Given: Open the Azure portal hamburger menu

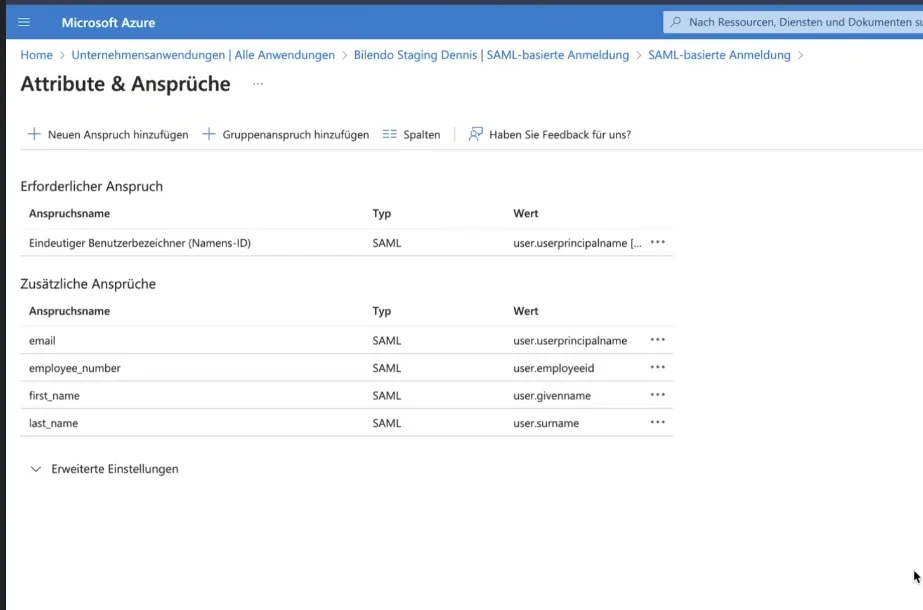Looking at the screenshot, I should click(24, 22).
